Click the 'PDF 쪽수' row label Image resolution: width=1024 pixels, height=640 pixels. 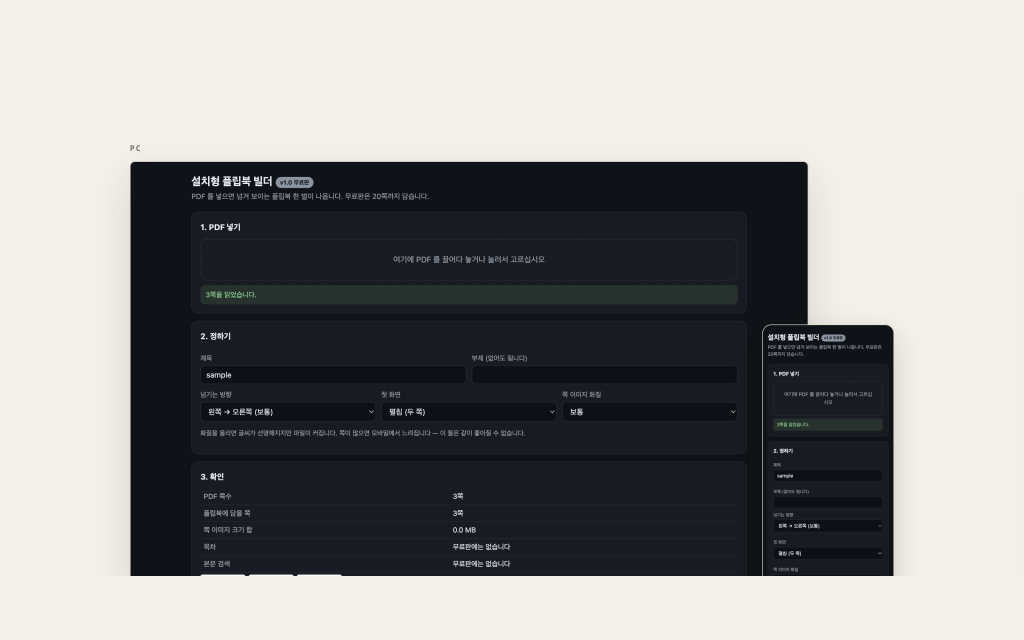217,496
